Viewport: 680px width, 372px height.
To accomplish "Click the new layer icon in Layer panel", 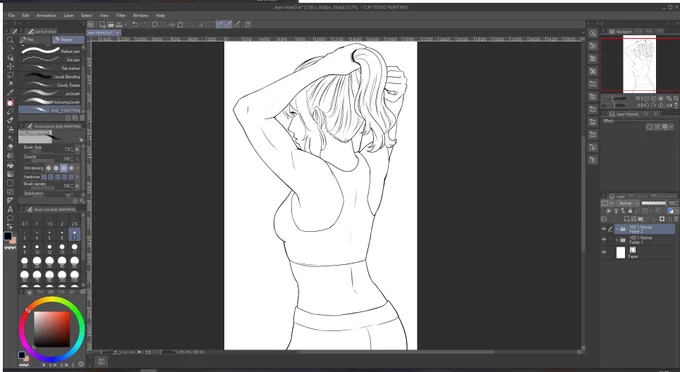I will click(626, 219).
